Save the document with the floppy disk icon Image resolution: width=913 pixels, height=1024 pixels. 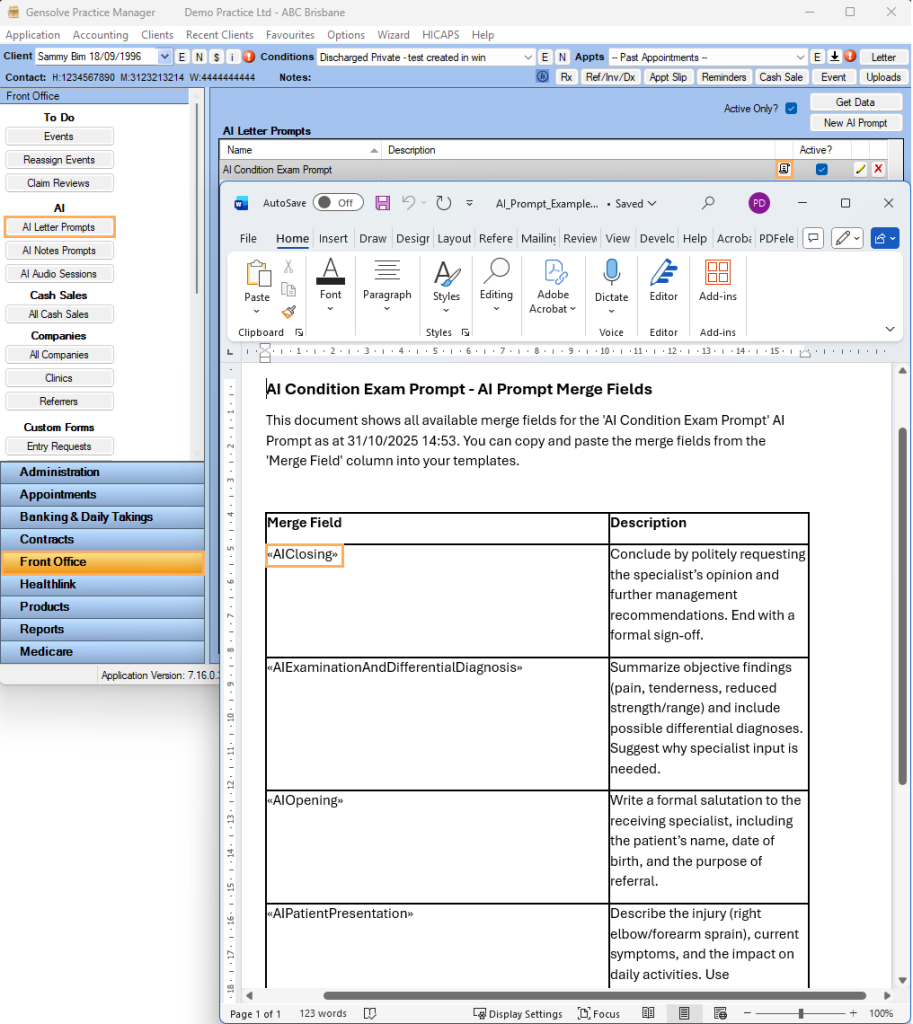382,203
